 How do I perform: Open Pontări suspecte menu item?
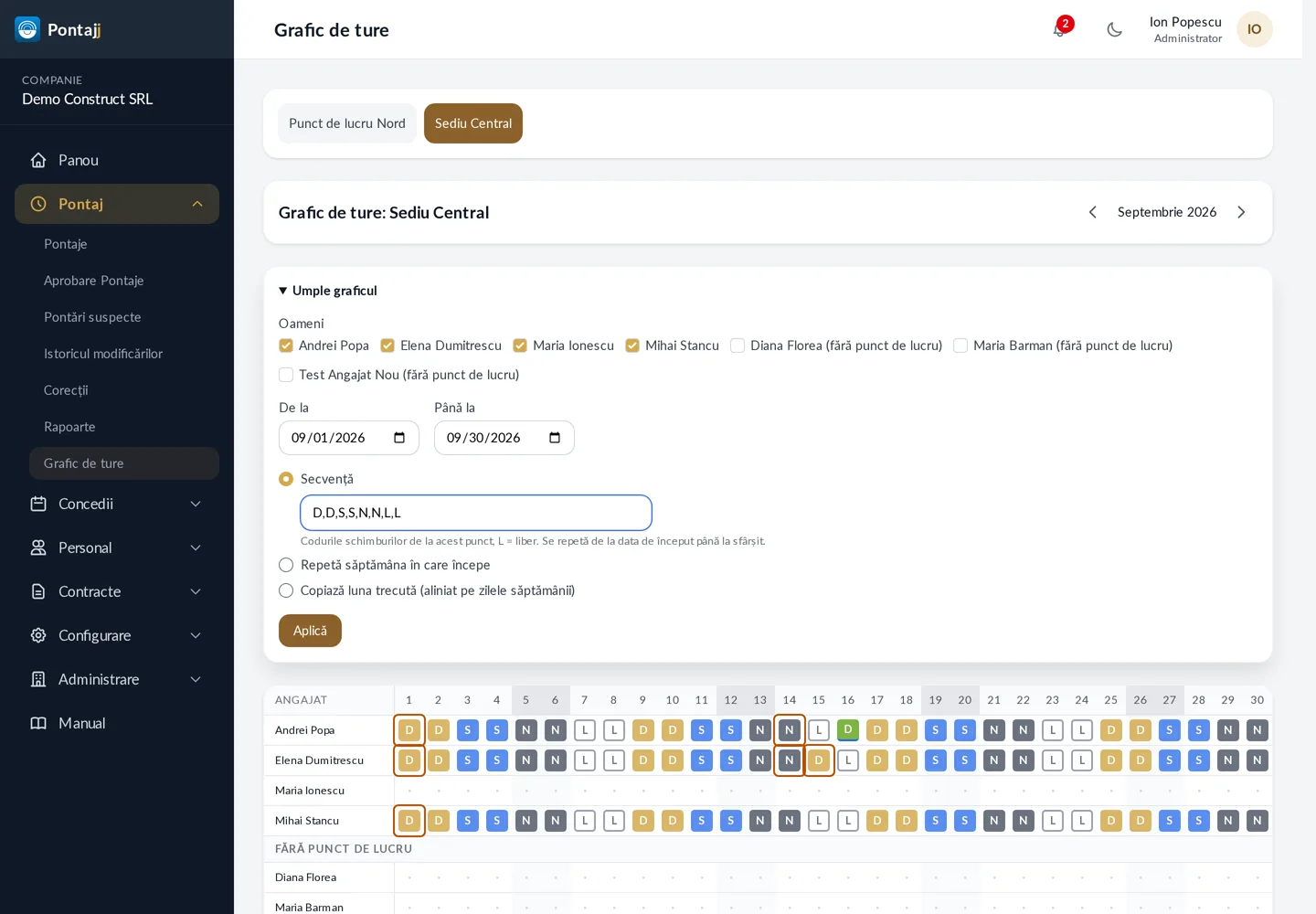[124, 317]
